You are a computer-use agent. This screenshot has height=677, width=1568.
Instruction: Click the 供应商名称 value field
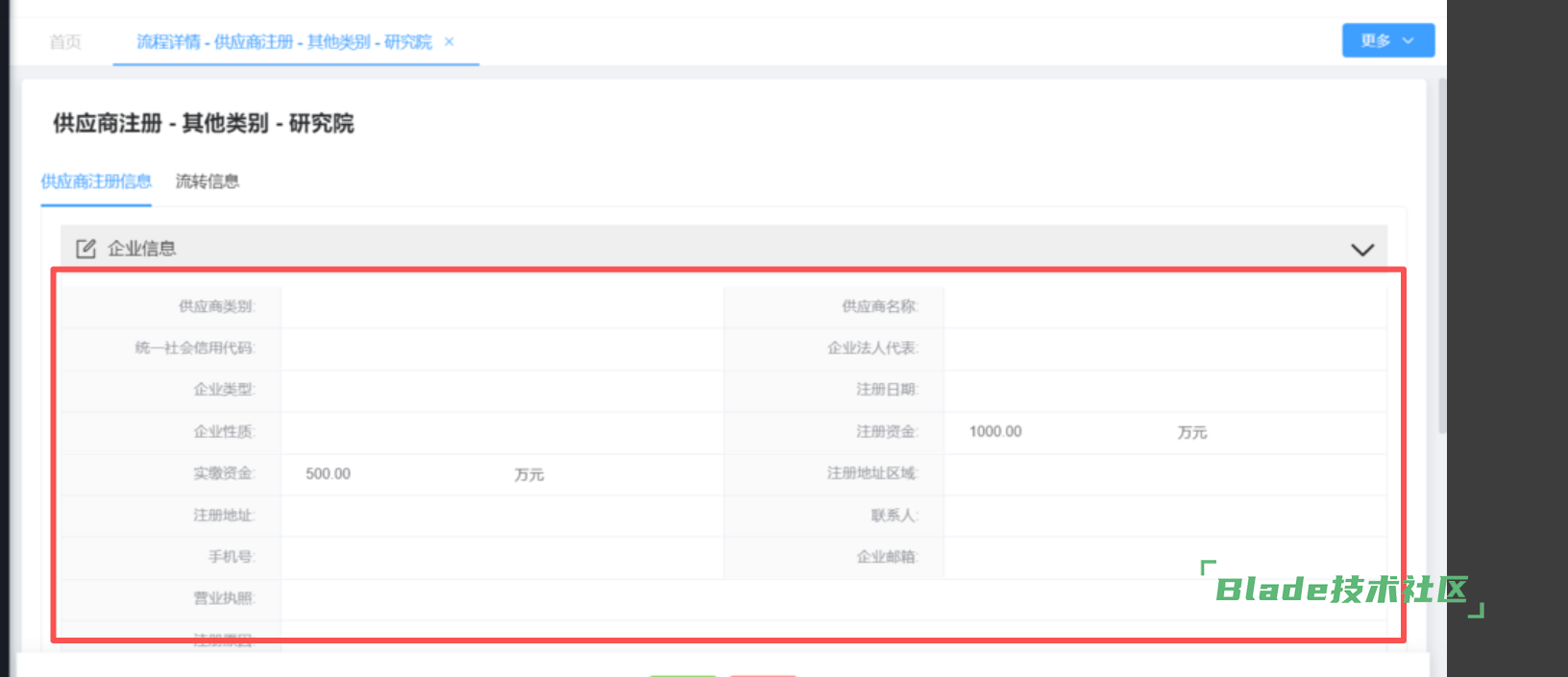[1163, 307]
